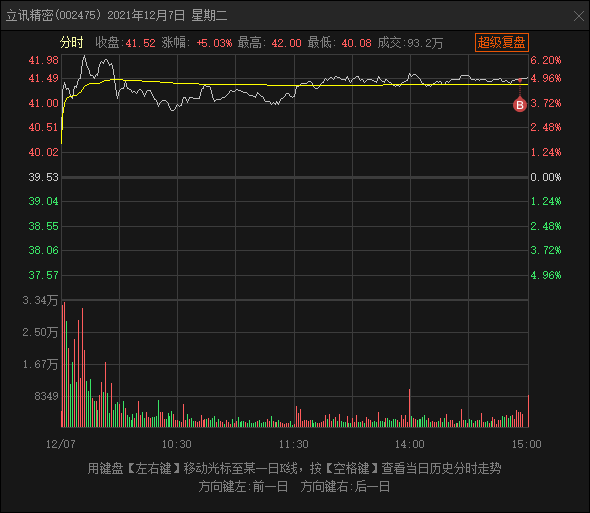Click the 方向键右:后一日 hint text
Viewport: 590px width, 513px height.
[345, 487]
